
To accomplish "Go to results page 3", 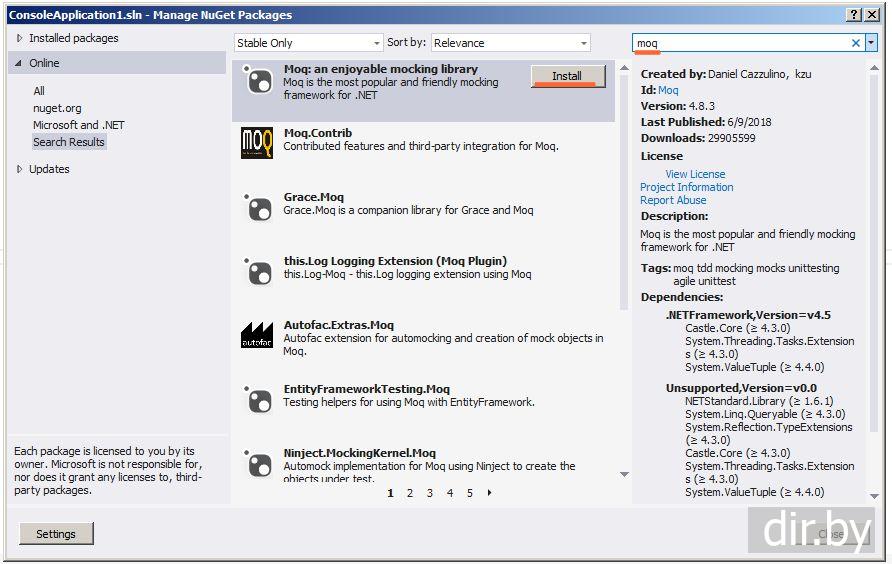I will tap(430, 493).
